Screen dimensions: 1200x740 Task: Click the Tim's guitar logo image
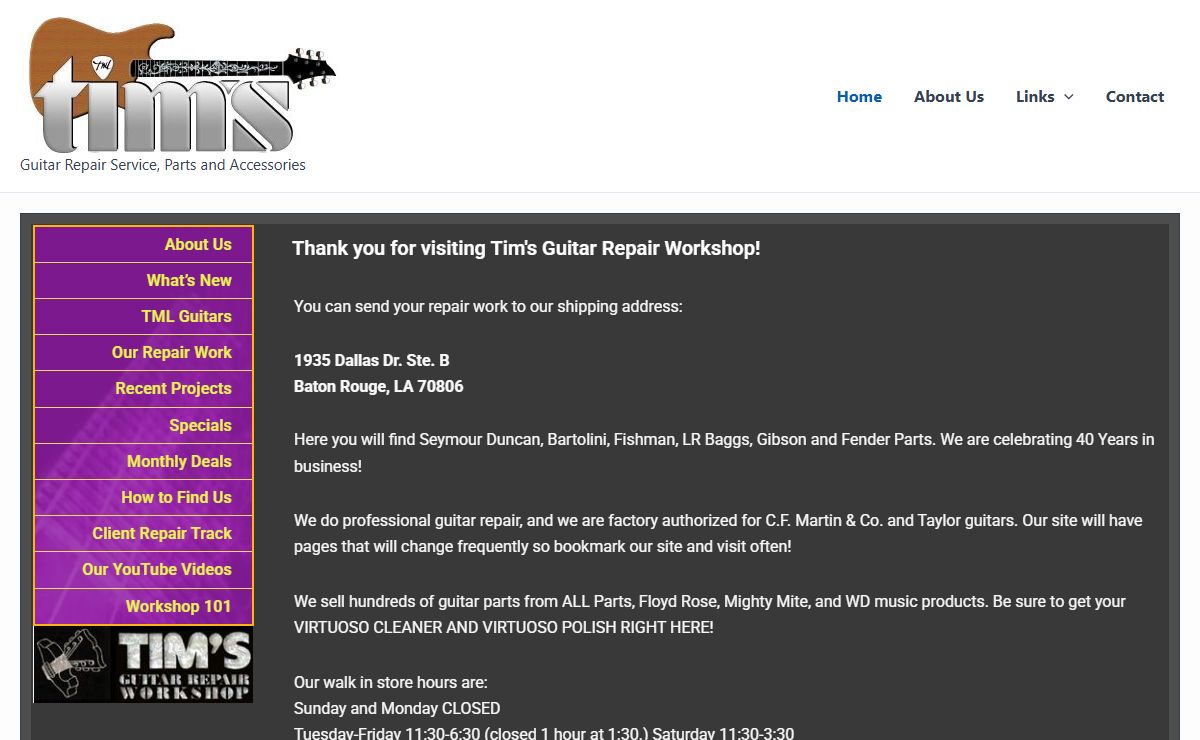[x=182, y=85]
